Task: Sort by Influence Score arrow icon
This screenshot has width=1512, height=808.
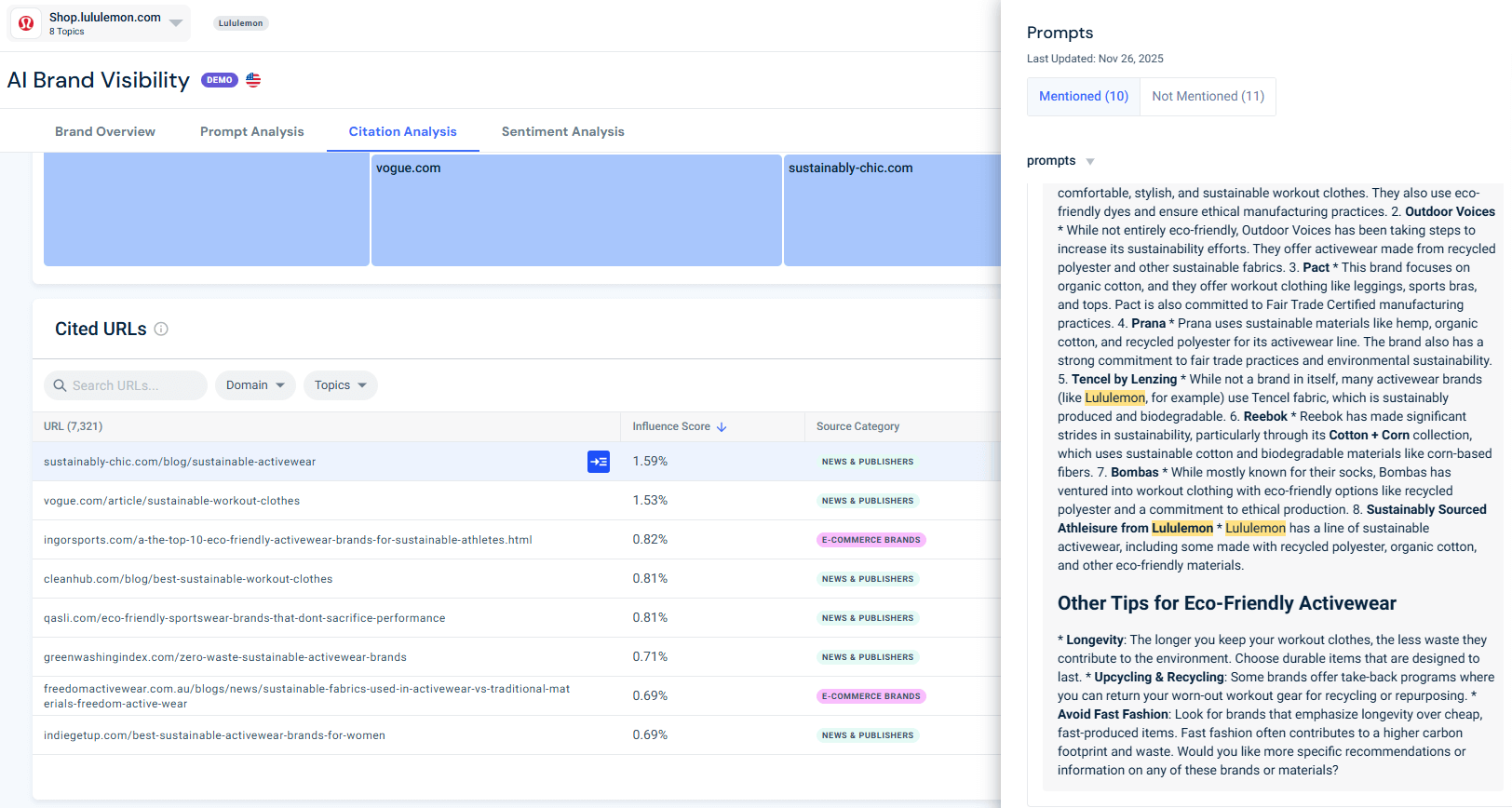Action: (722, 426)
